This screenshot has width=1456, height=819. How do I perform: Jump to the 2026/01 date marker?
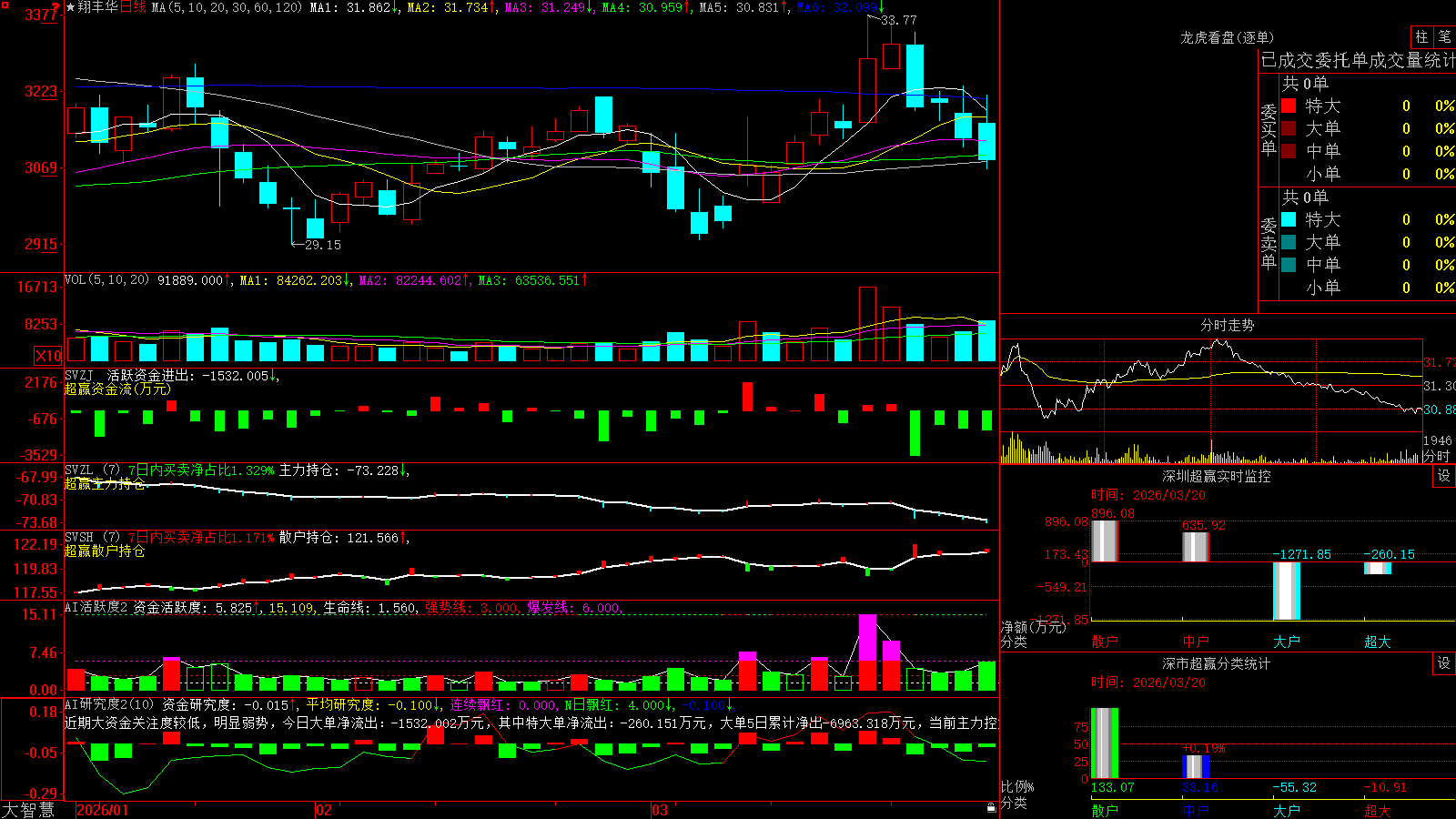(x=103, y=810)
